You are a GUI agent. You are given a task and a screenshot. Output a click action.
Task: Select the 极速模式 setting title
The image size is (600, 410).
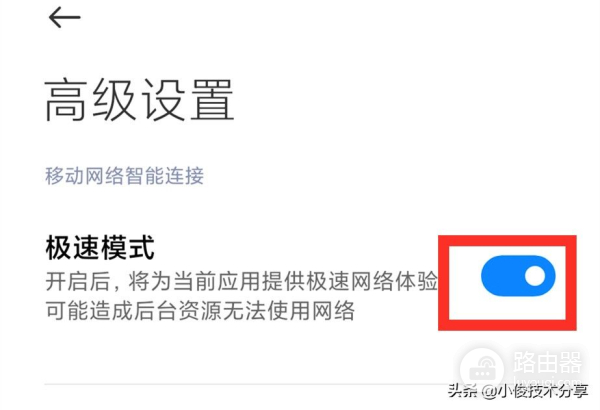point(100,248)
